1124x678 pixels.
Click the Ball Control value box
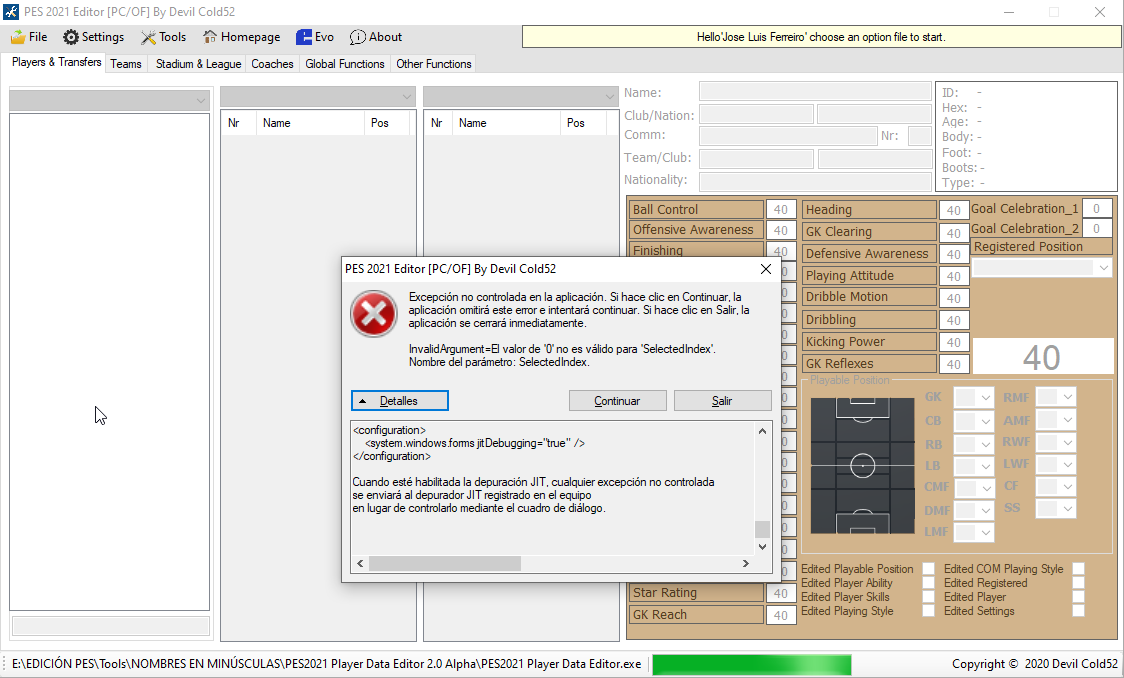point(781,209)
